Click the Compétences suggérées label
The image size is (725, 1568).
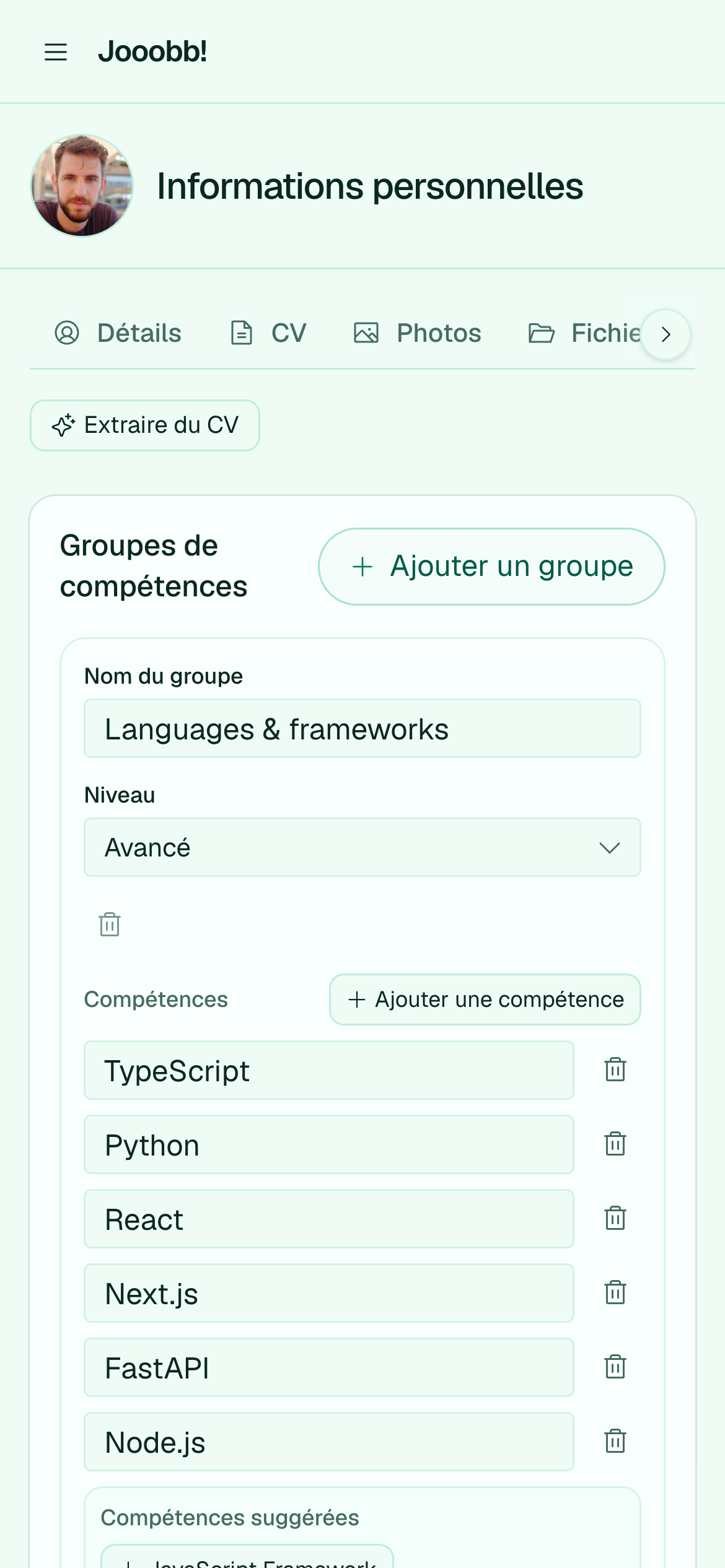coord(230,1518)
